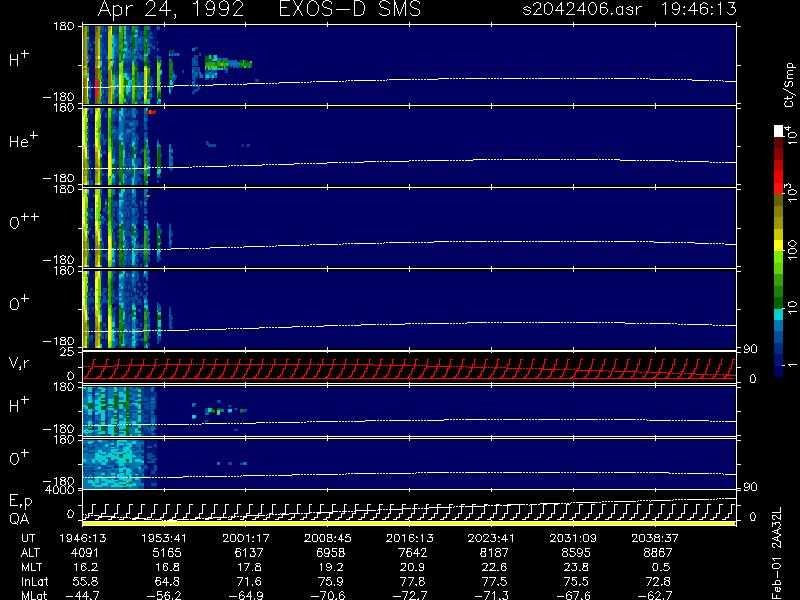Click the '25' V,r axis label

pyautogui.click(x=69, y=352)
